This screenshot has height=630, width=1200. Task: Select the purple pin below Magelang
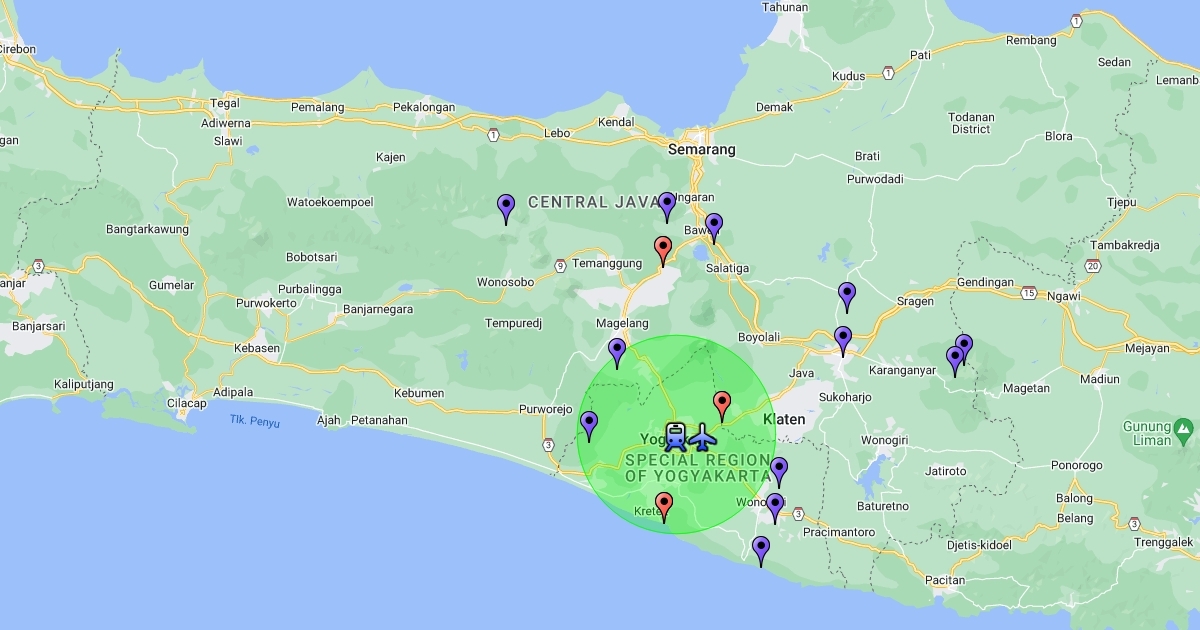[617, 352]
